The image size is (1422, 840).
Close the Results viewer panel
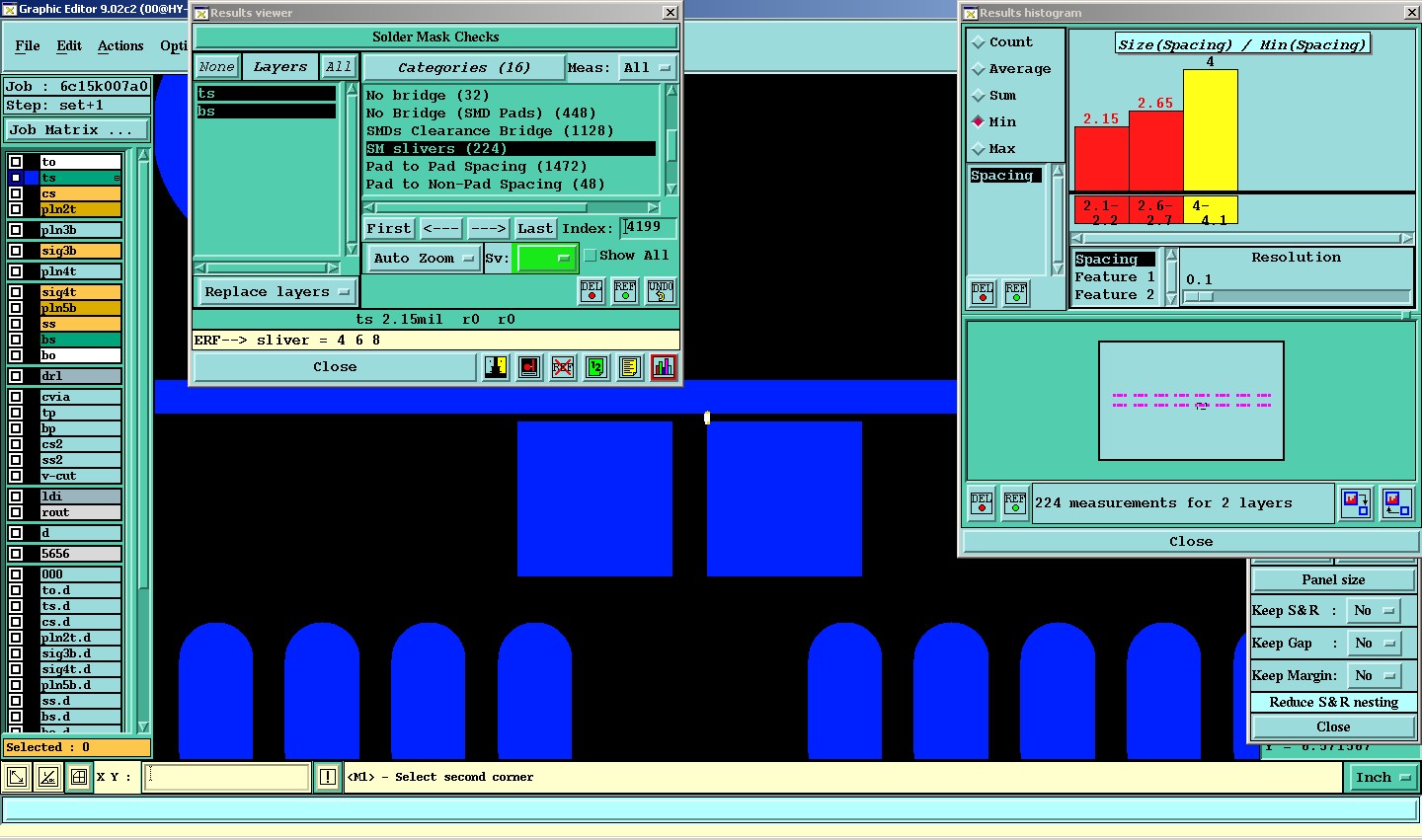pyautogui.click(x=335, y=367)
